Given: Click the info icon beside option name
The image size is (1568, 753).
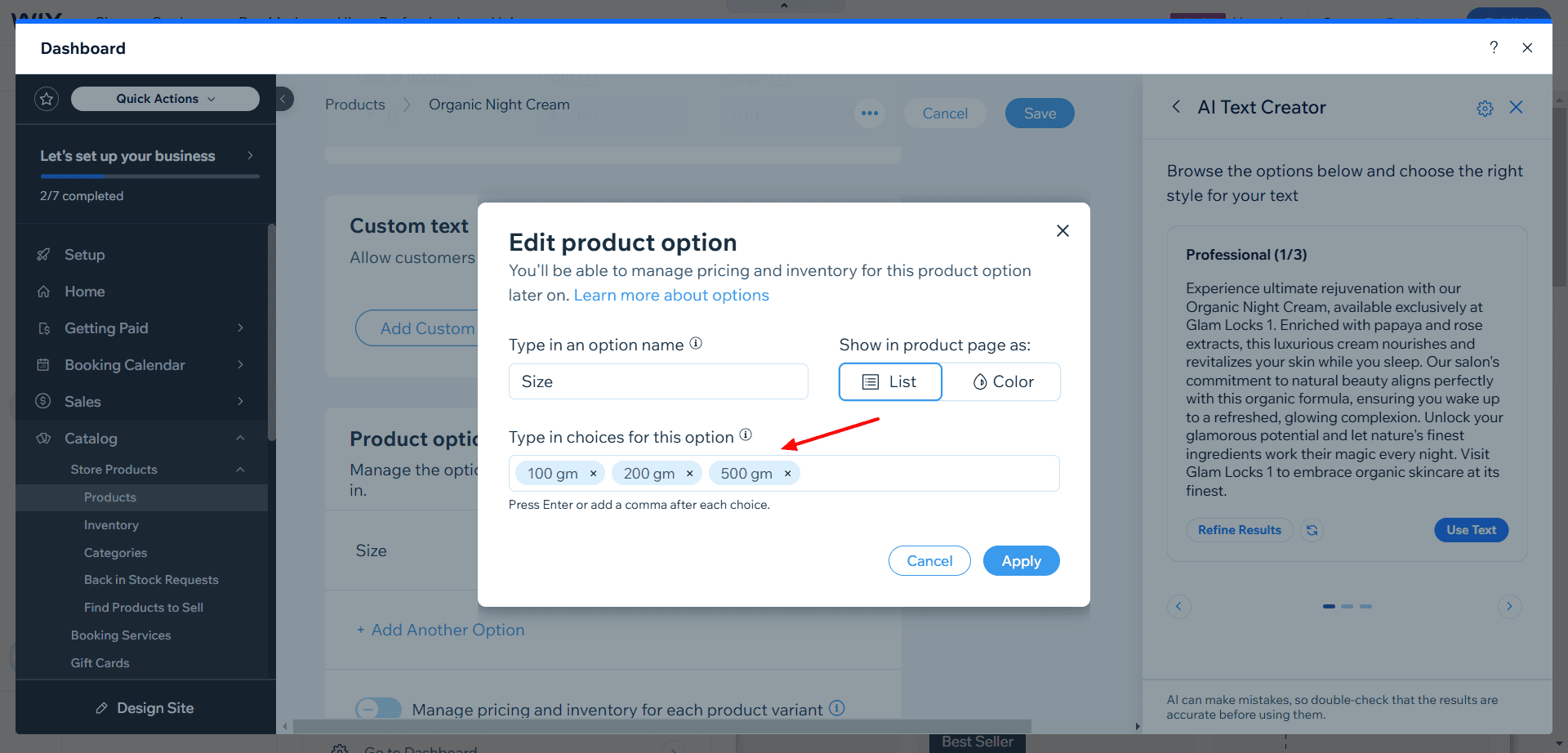Looking at the screenshot, I should pos(696,344).
